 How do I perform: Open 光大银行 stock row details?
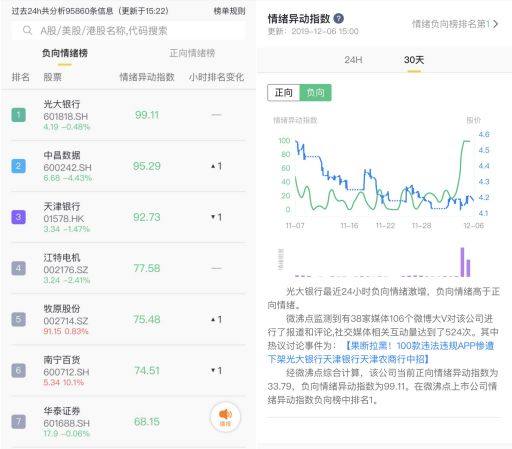point(129,115)
